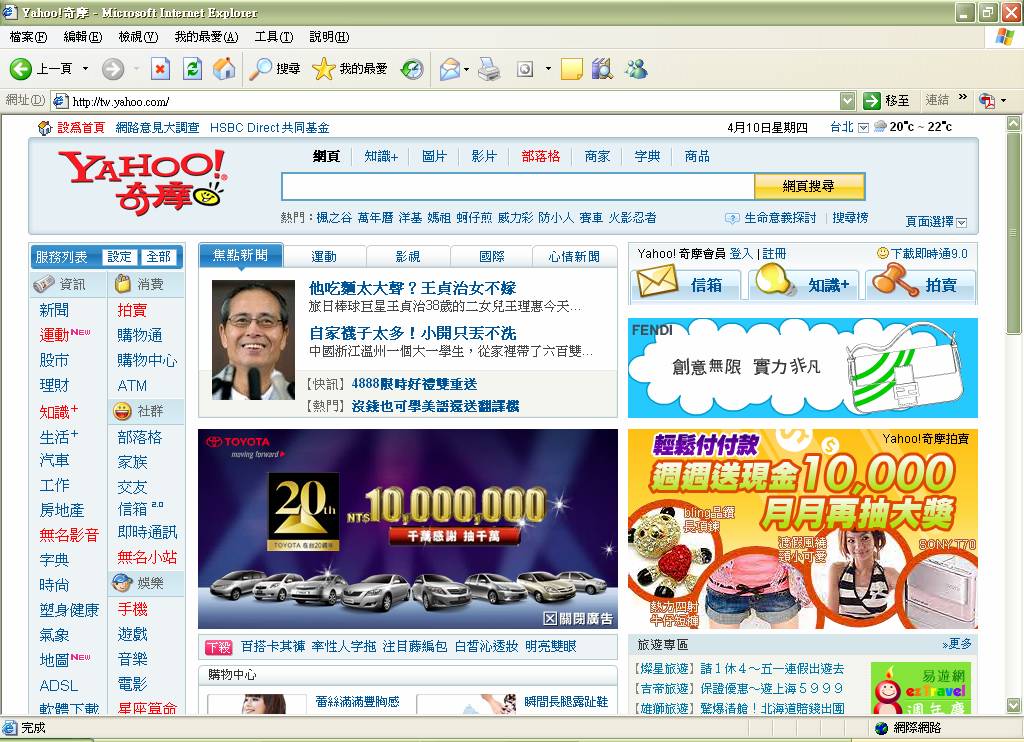The width and height of the screenshot is (1024, 742).
Task: Click the weather cloud icon near temperature
Action: 880,127
